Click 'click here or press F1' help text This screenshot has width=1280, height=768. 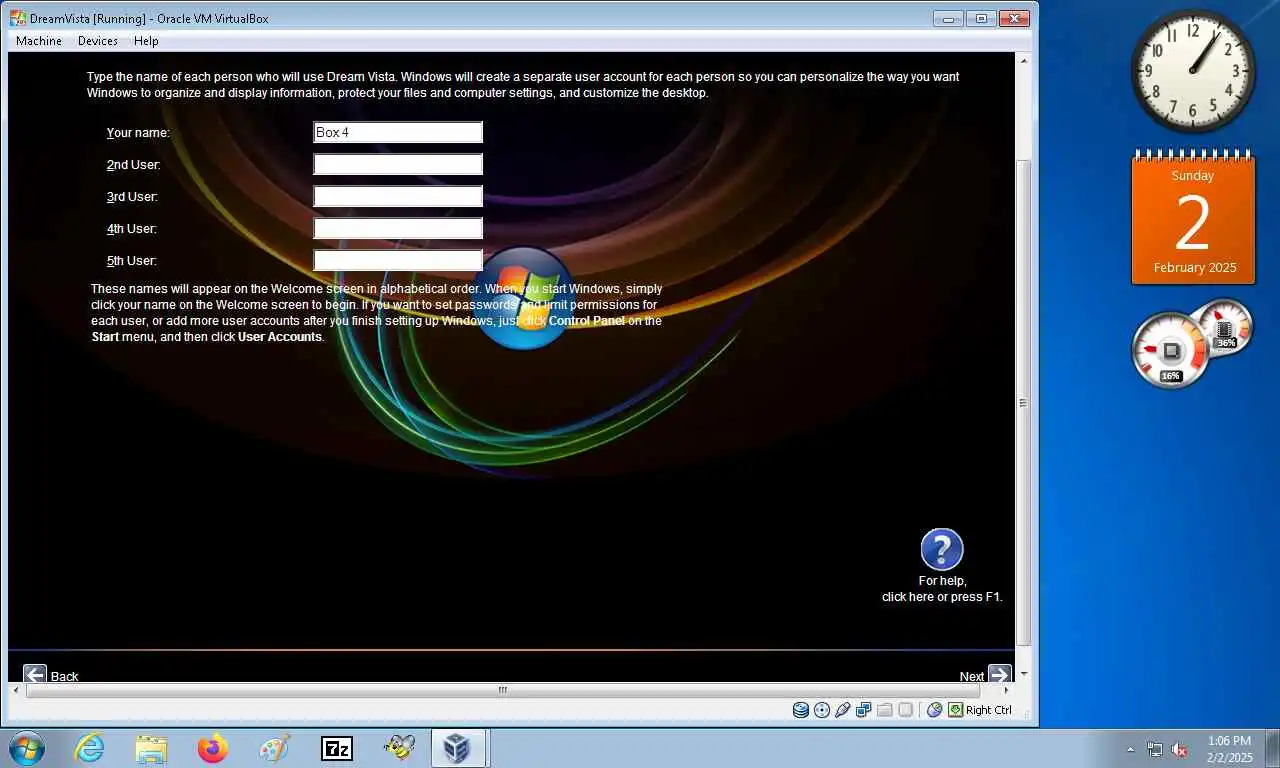(942, 597)
